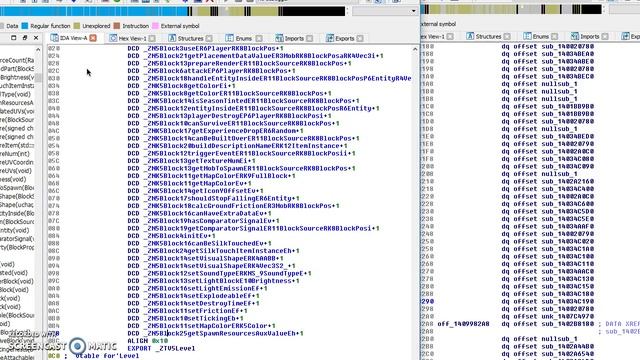Click the External symbol legend color swatch
This screenshot has width=640, height=360.
click(155, 26)
